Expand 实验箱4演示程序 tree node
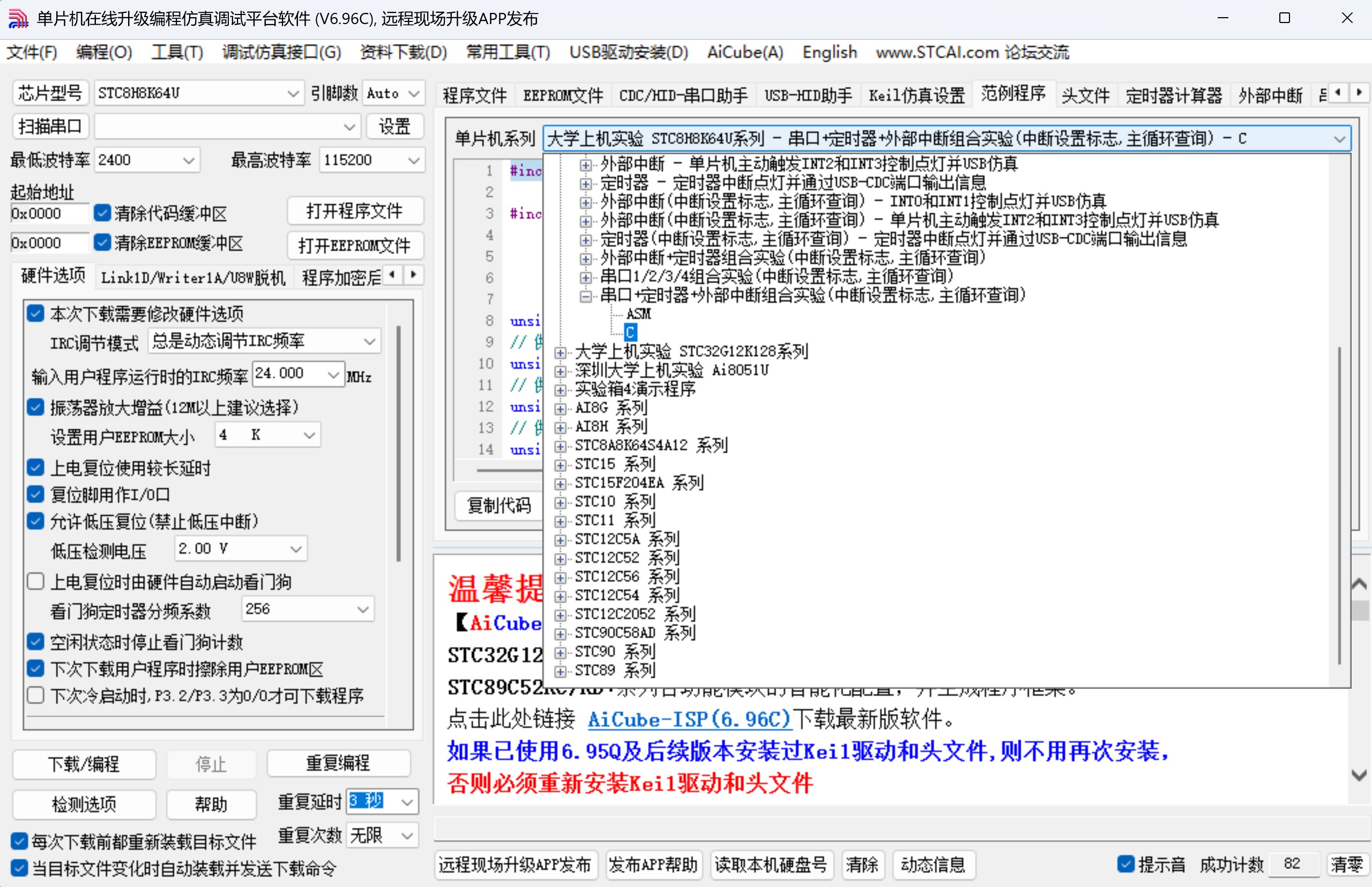This screenshot has height=887, width=1372. [x=560, y=390]
